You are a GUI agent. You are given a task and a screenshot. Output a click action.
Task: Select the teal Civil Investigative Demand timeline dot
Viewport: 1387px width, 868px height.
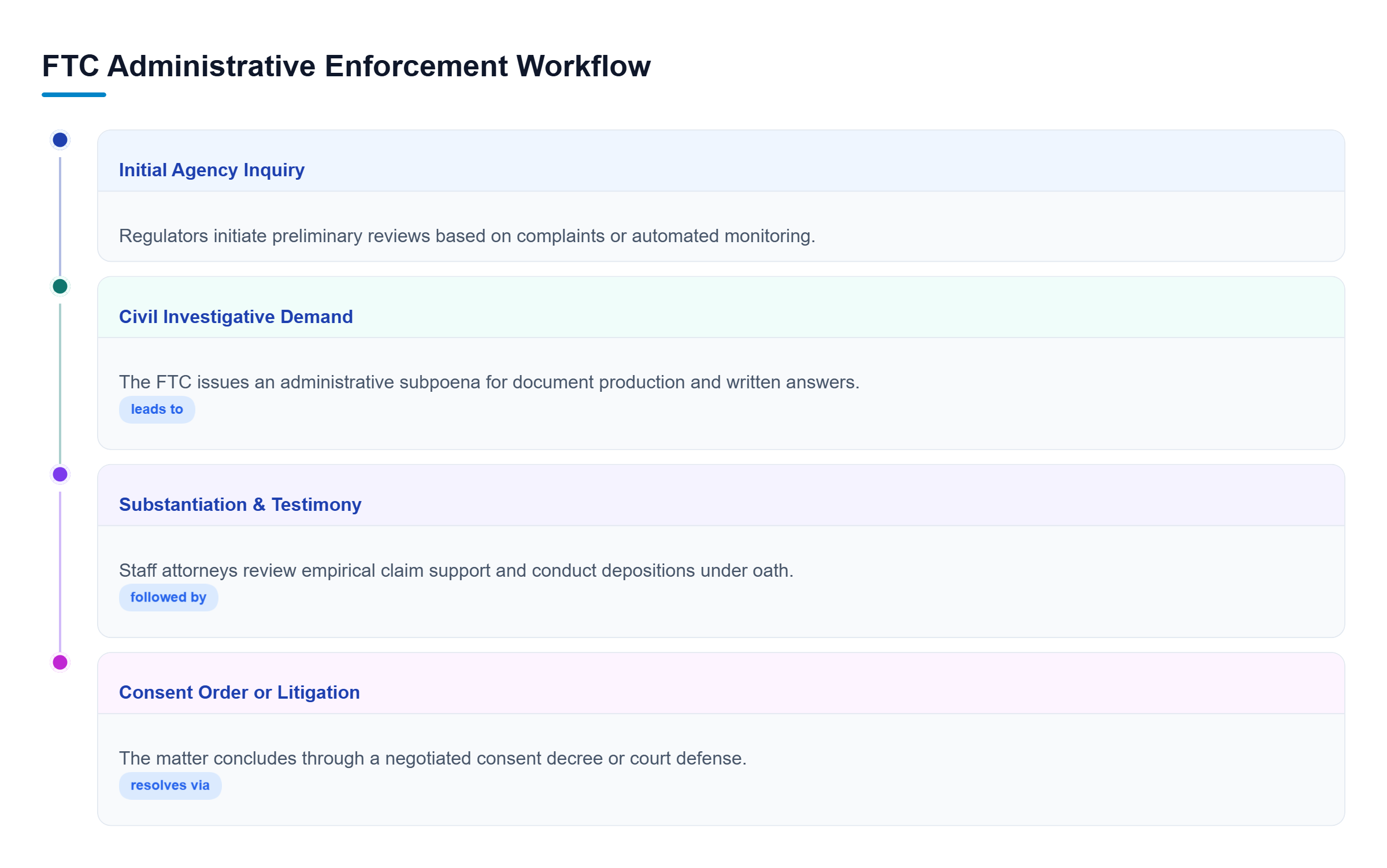click(x=60, y=286)
